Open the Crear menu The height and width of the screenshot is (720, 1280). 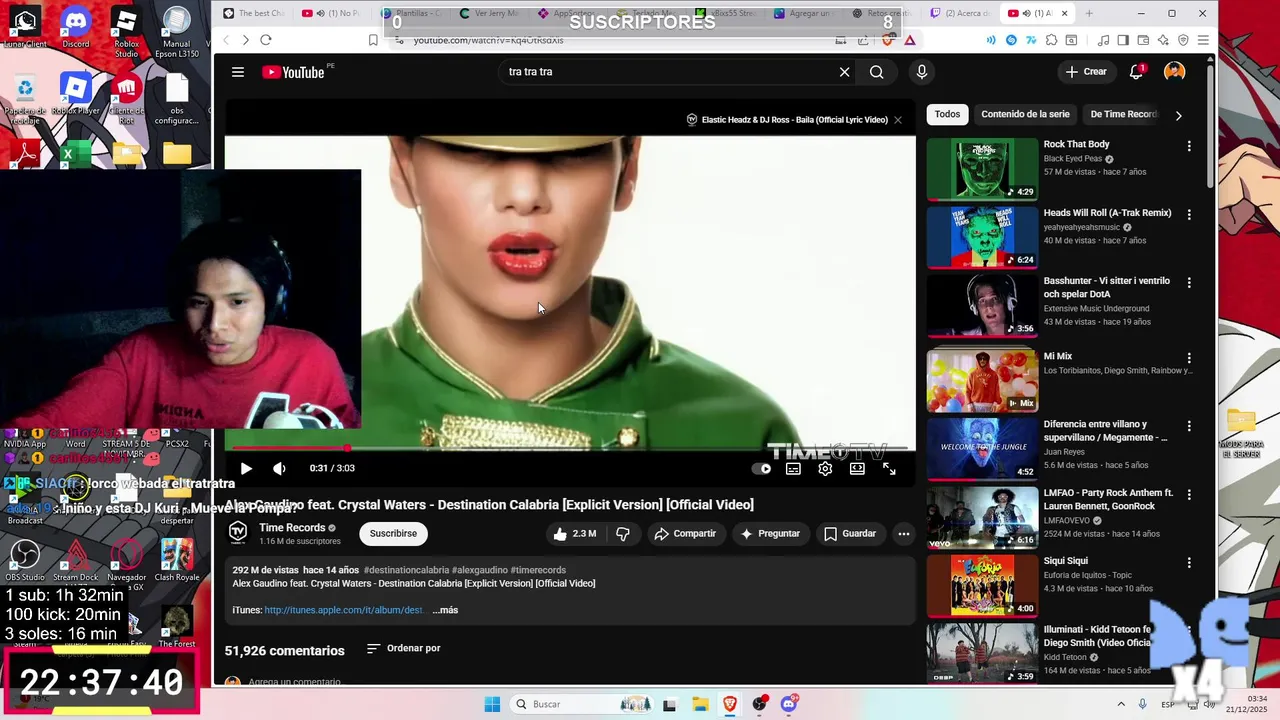[1086, 72]
